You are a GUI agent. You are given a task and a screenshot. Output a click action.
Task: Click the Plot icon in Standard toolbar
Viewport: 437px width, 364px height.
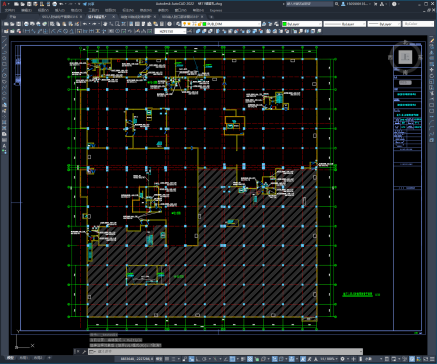tap(26, 24)
